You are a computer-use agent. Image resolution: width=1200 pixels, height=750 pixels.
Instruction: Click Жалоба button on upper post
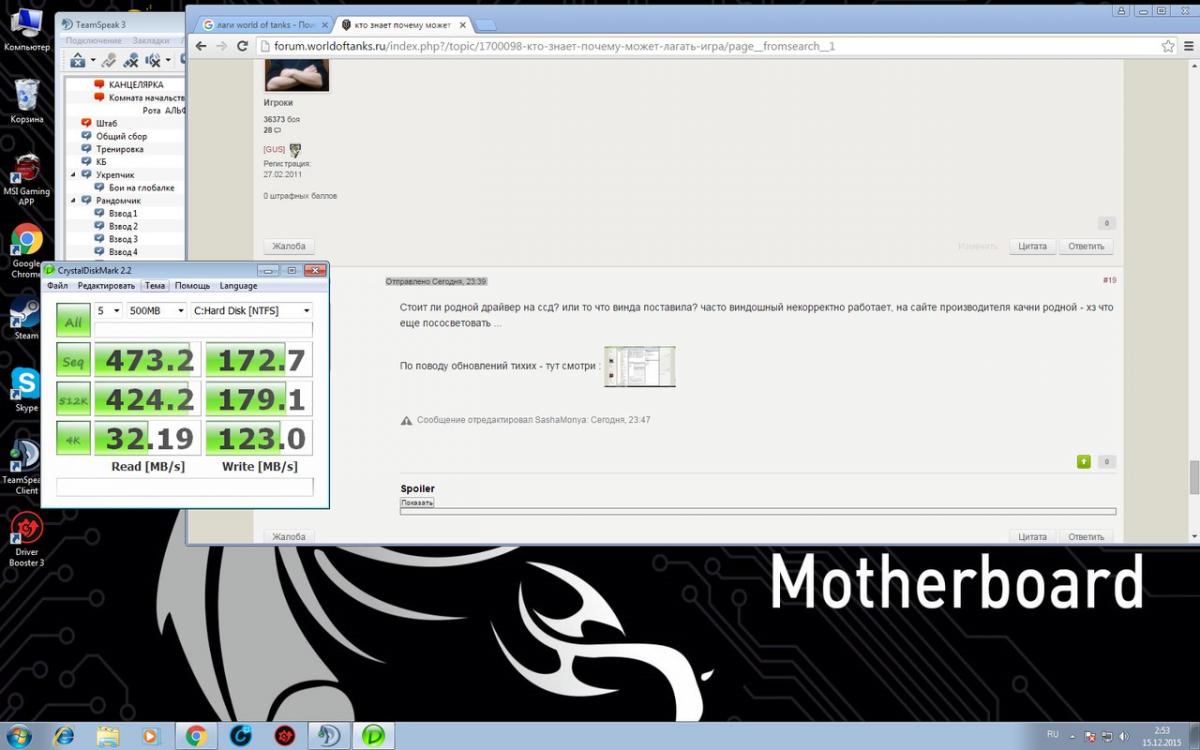coord(289,246)
